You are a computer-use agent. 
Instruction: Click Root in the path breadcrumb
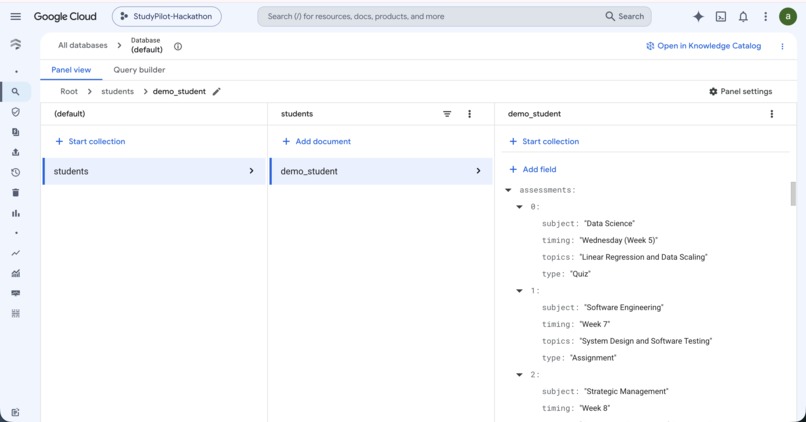[69, 91]
